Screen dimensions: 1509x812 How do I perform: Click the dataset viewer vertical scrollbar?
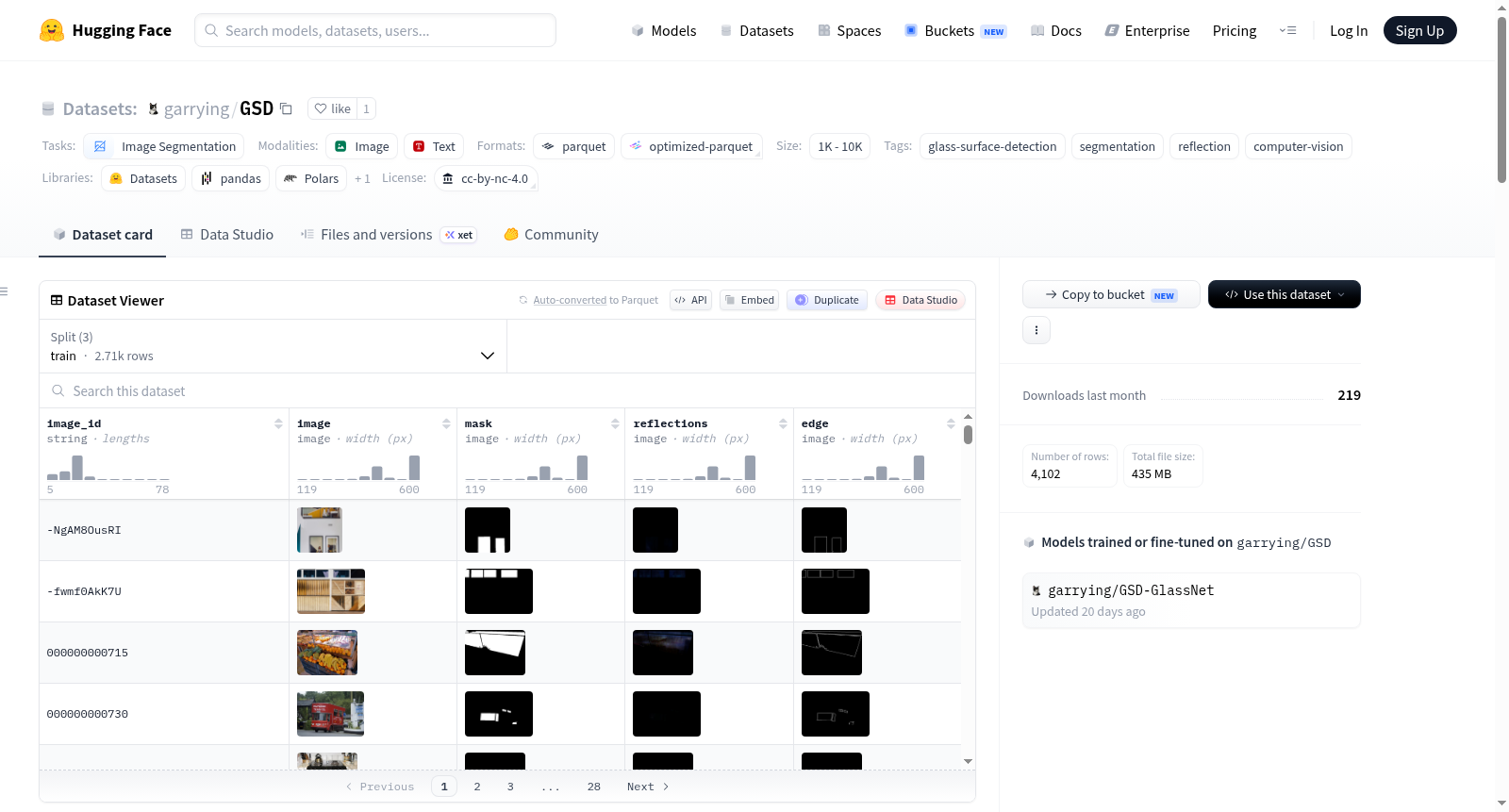968,435
